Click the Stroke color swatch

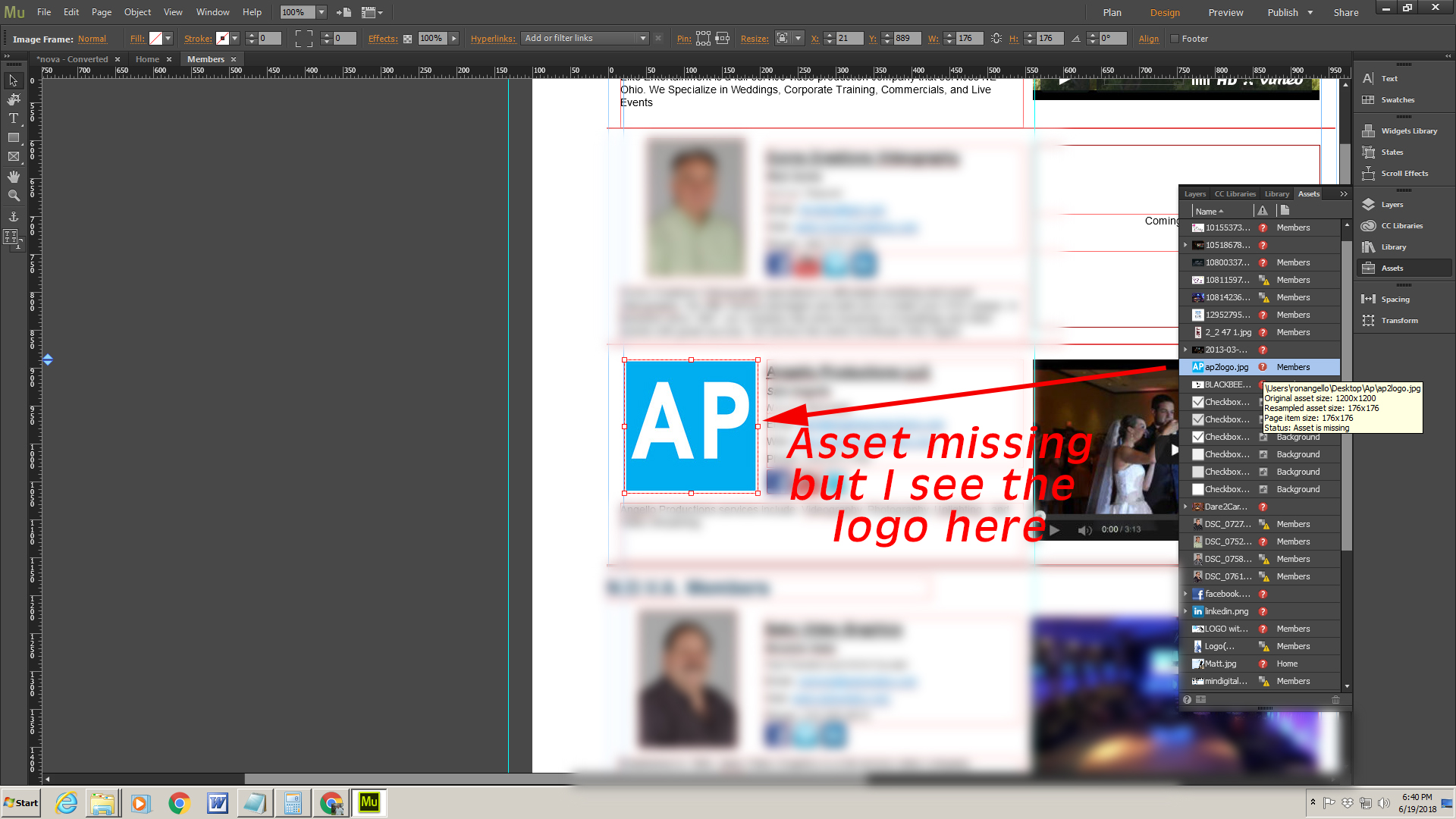222,38
